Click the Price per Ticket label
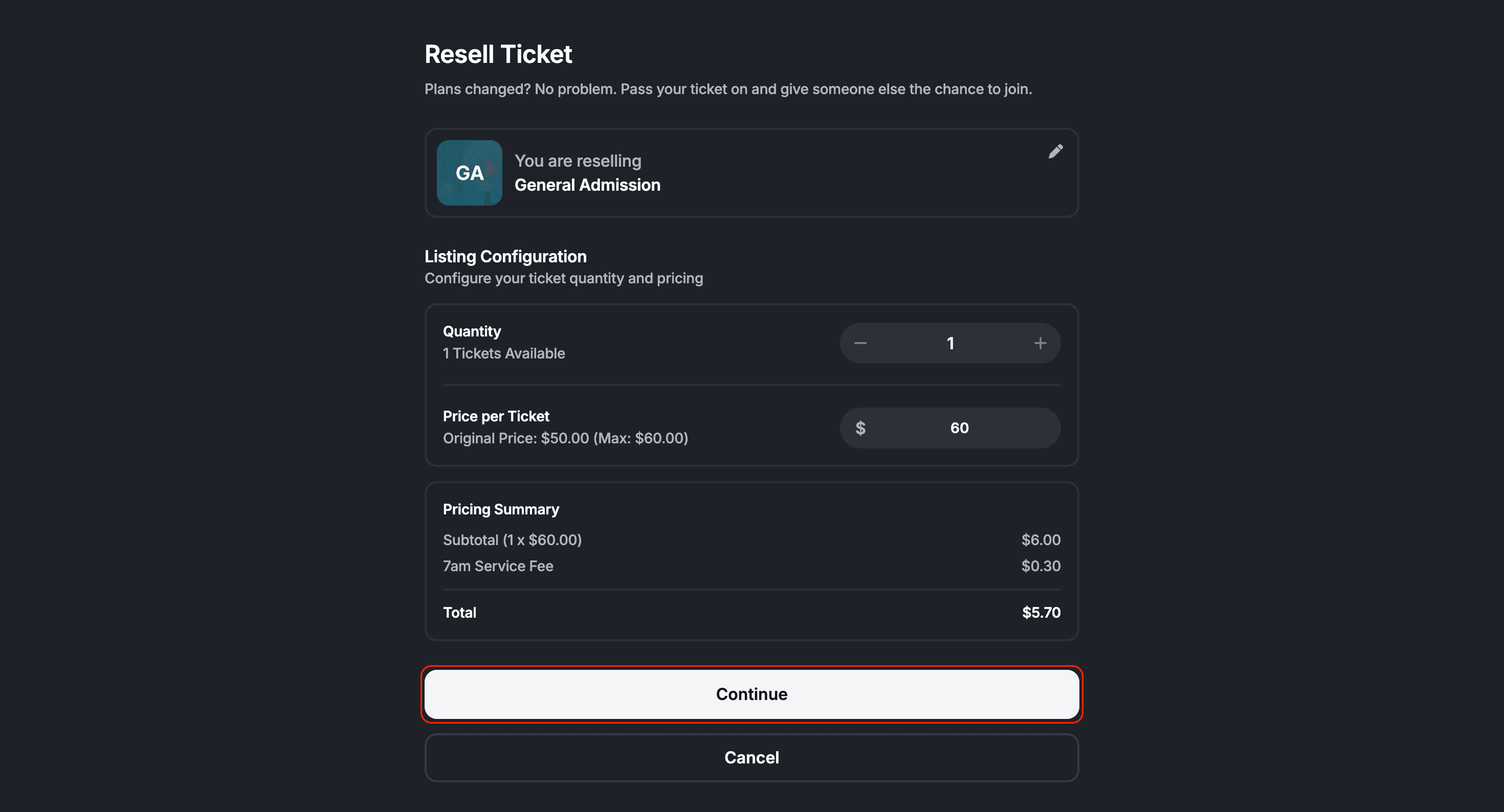Image resolution: width=1504 pixels, height=812 pixels. click(496, 416)
